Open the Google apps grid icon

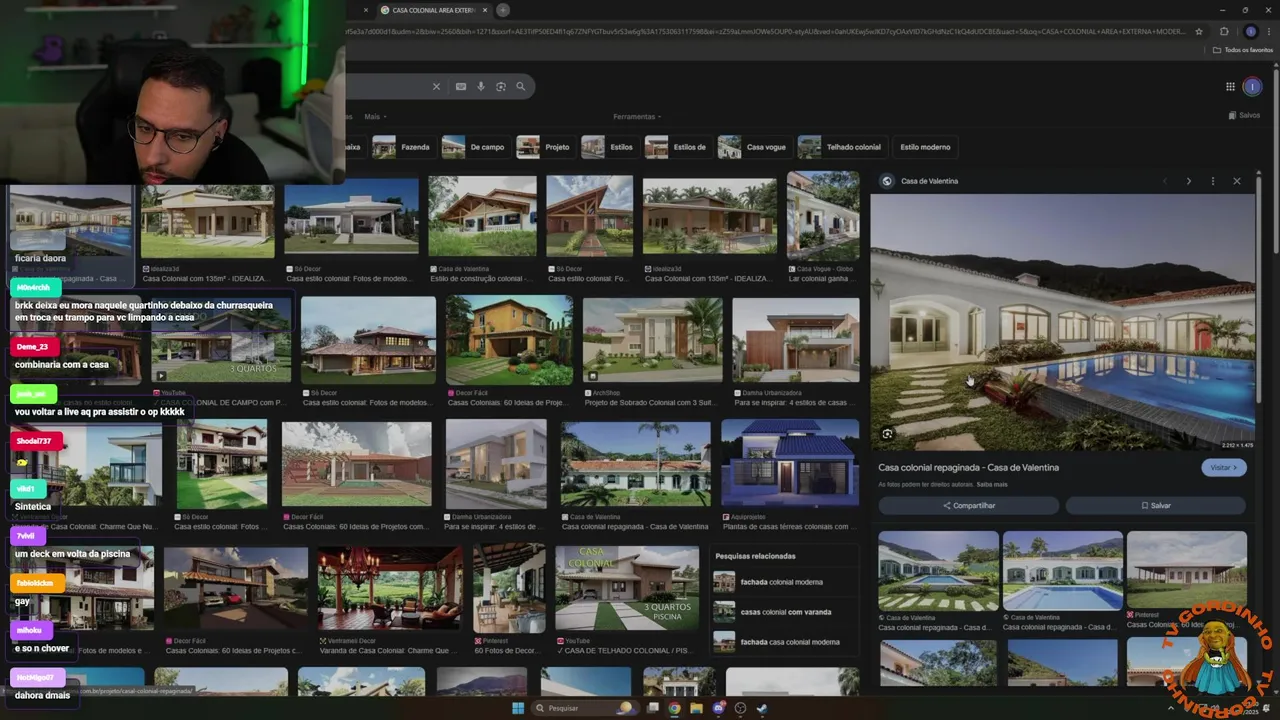(x=1230, y=87)
